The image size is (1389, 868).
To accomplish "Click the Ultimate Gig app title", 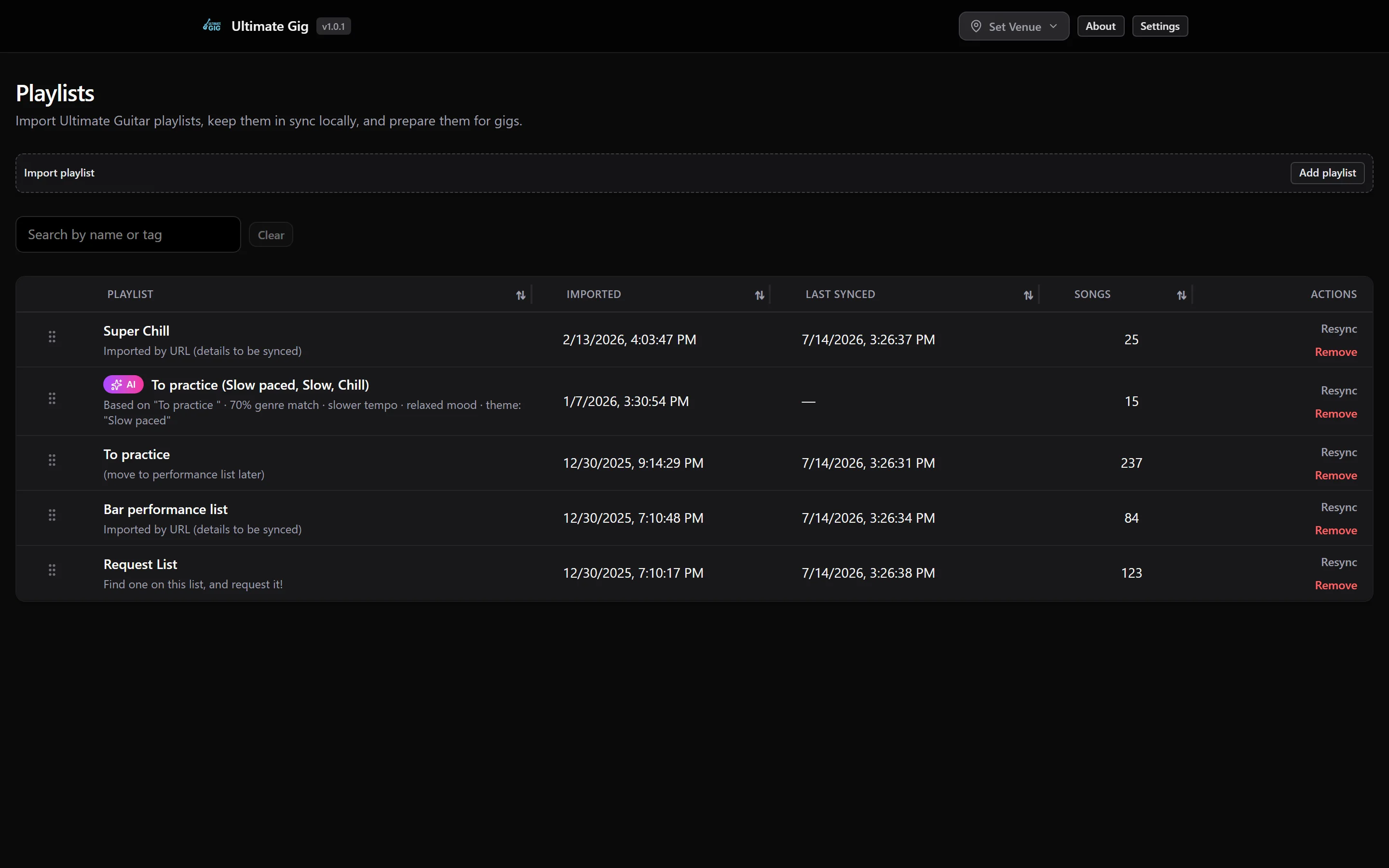I will pos(270,27).
